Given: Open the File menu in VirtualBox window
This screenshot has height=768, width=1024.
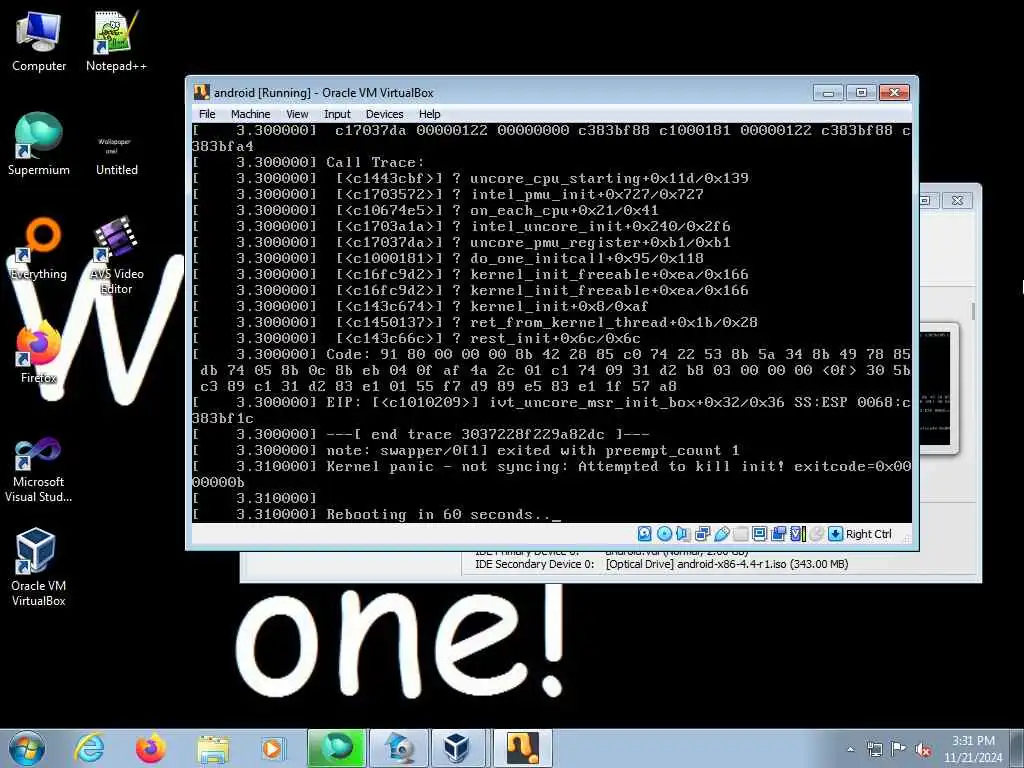Looking at the screenshot, I should 207,114.
